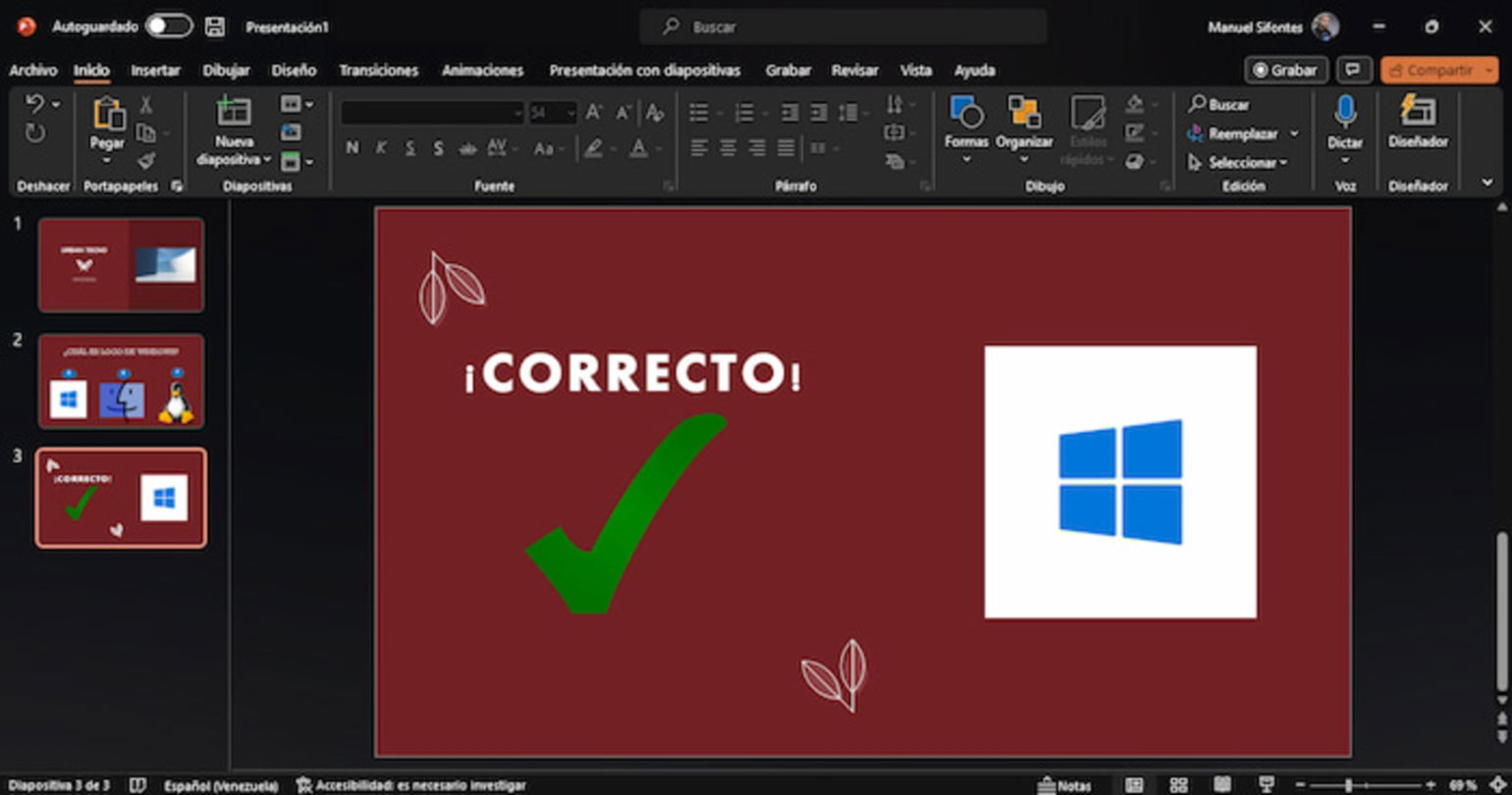1512x795 pixels.
Task: Open the slide layout dropdown
Action: (x=297, y=104)
